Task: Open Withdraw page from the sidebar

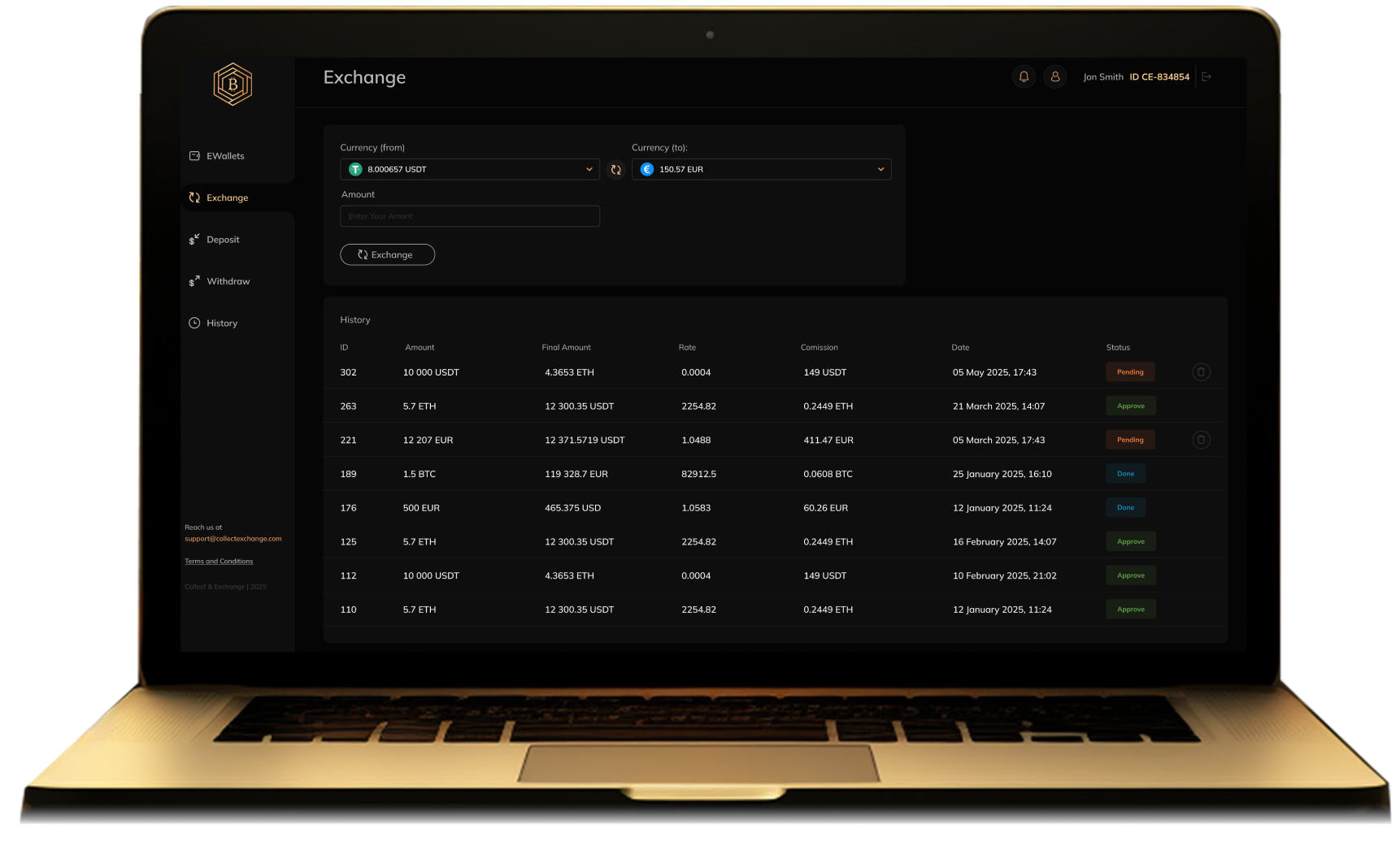Action: [228, 281]
